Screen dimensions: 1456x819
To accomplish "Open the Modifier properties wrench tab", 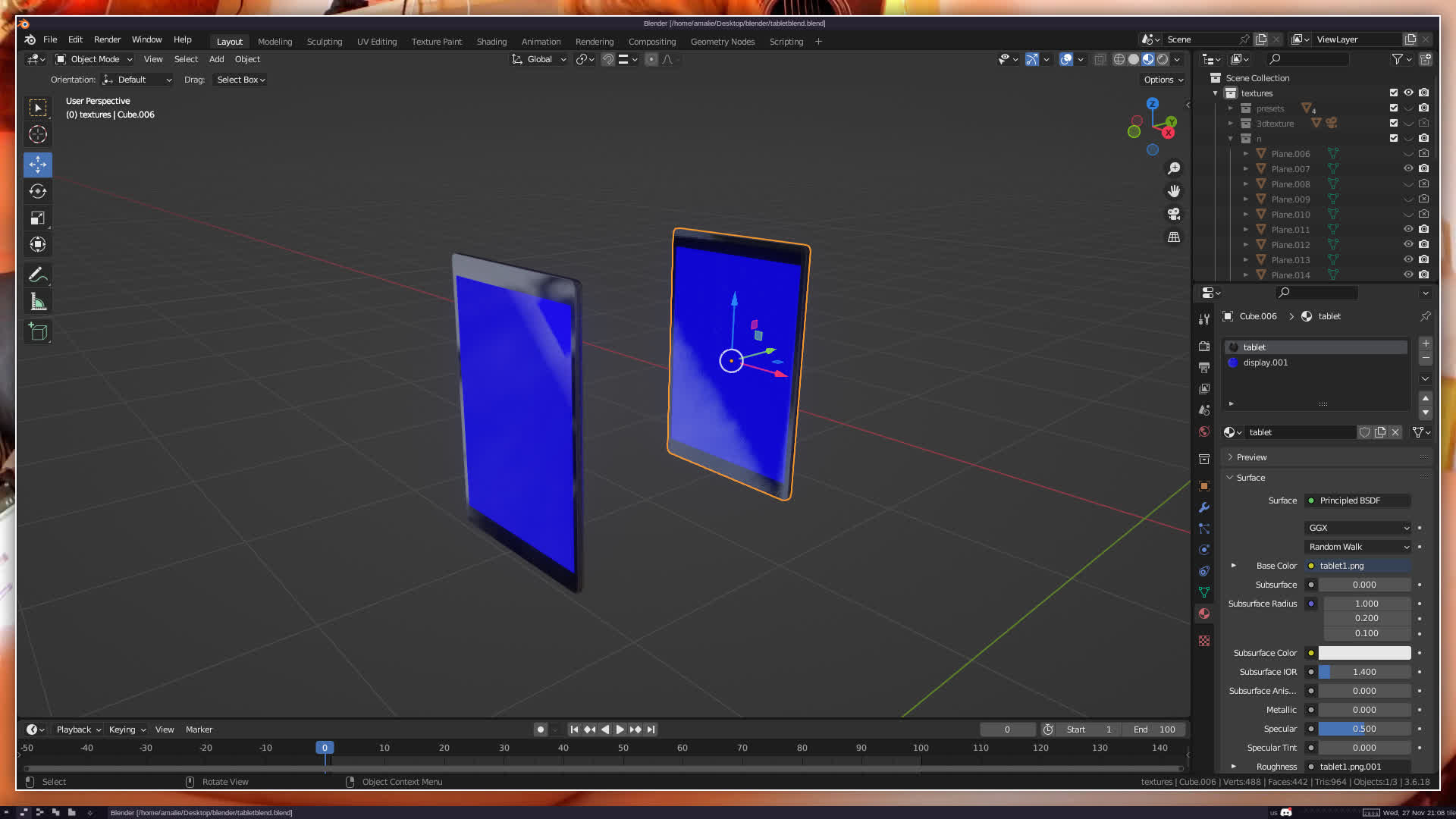I will click(1204, 507).
